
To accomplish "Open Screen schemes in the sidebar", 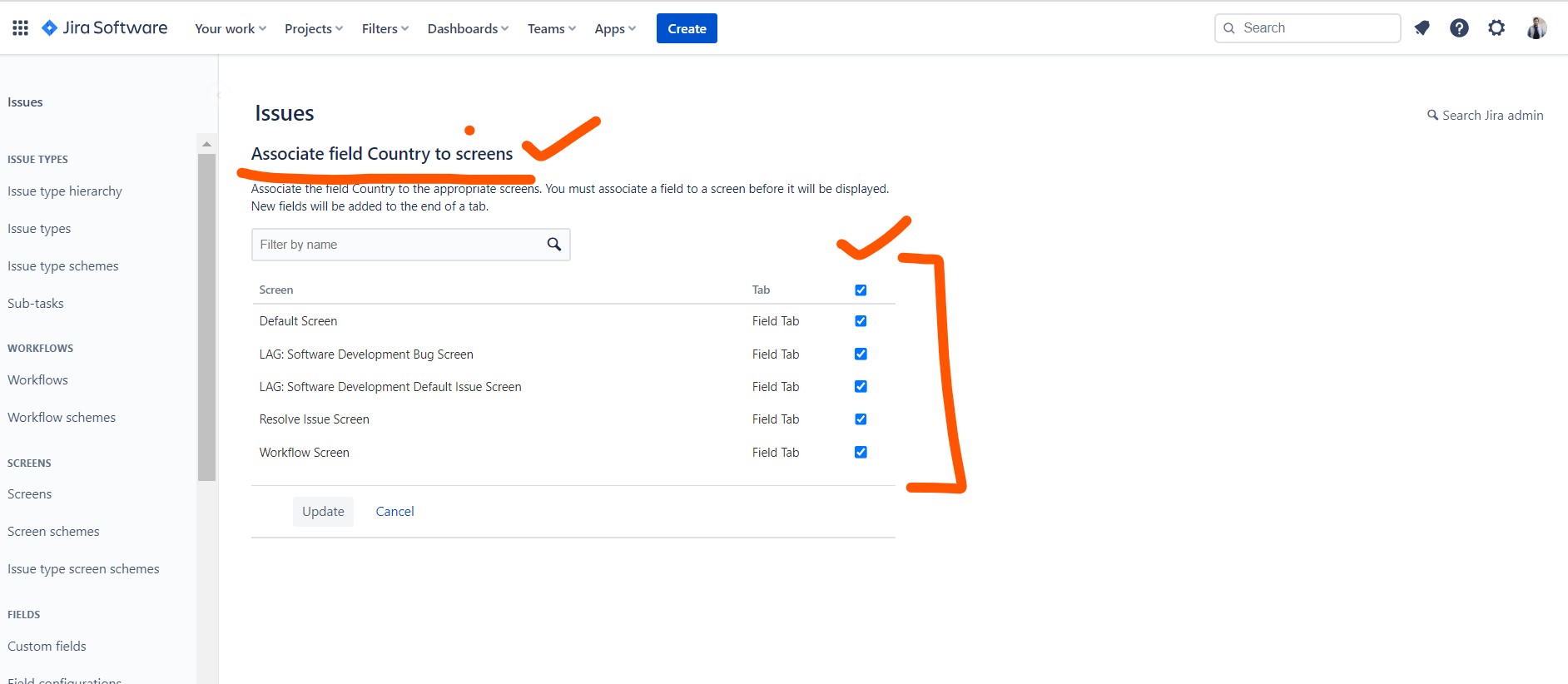I will [x=53, y=532].
